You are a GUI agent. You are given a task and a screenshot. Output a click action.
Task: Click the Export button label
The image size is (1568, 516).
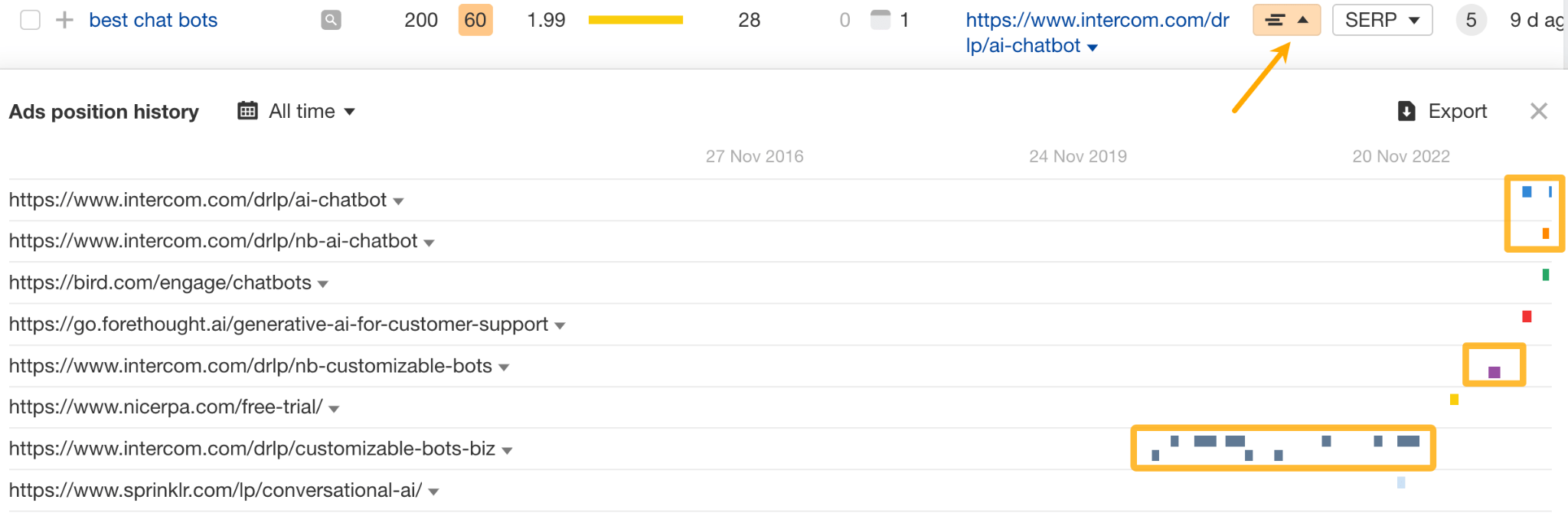tap(1457, 112)
